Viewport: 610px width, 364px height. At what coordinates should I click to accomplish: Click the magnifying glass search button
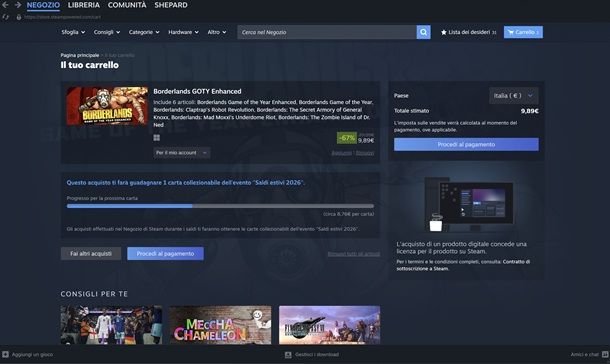coord(423,32)
